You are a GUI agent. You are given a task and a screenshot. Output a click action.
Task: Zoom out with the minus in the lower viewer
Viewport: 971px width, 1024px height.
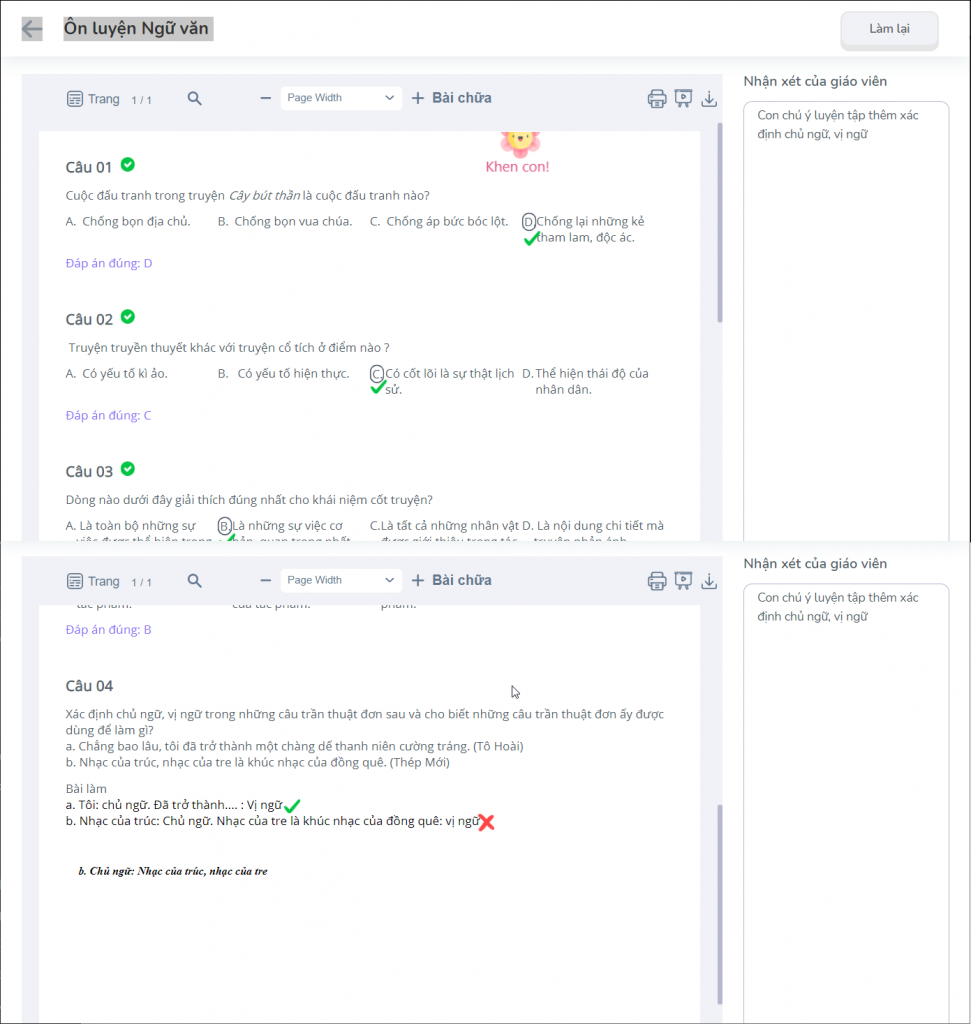click(265, 581)
